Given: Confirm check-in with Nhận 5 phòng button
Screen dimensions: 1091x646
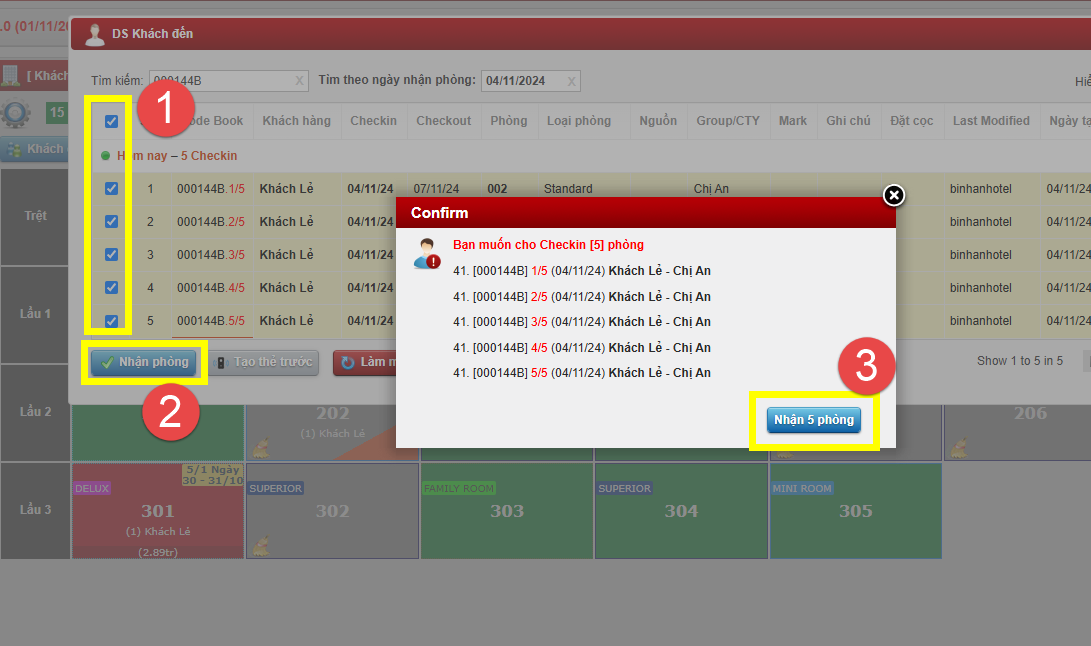Looking at the screenshot, I should [814, 420].
